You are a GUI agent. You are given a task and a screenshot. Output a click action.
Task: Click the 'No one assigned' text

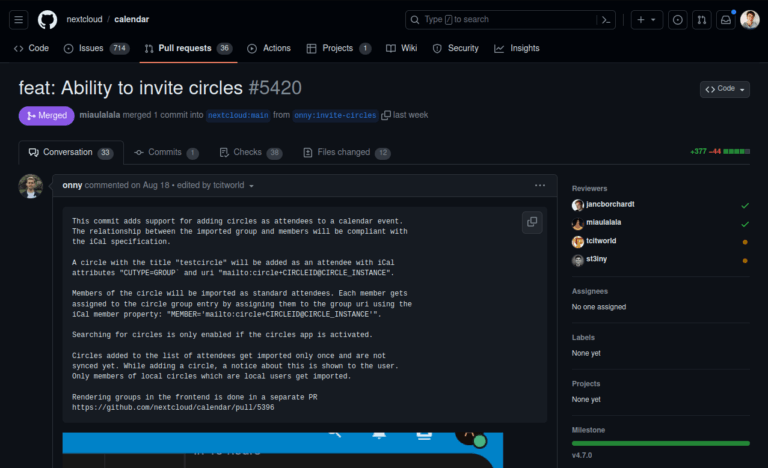click(x=599, y=307)
